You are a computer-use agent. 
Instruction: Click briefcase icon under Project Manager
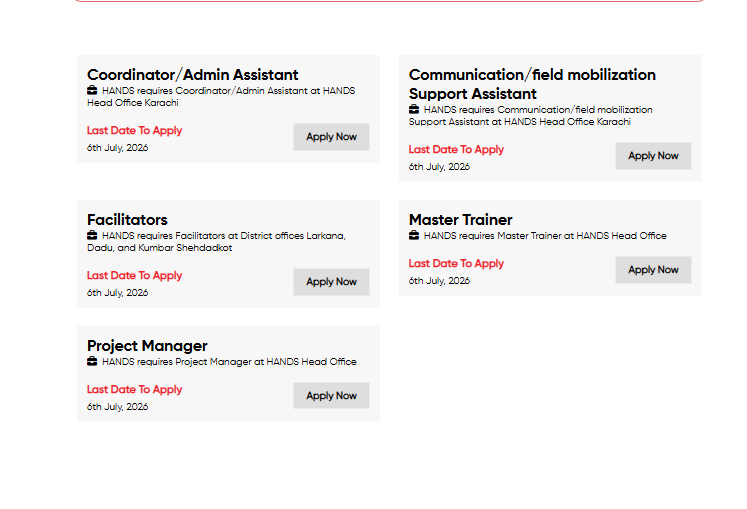[92, 361]
